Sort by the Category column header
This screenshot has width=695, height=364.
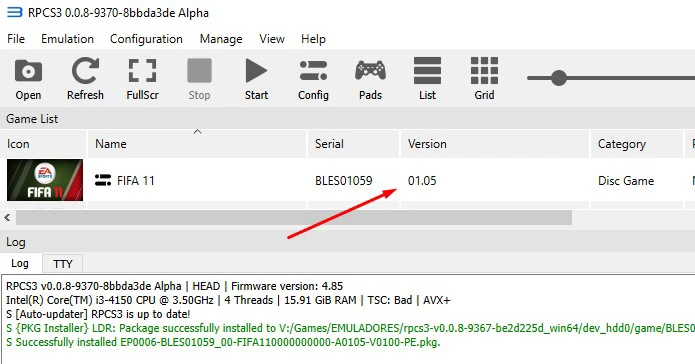[x=637, y=144]
